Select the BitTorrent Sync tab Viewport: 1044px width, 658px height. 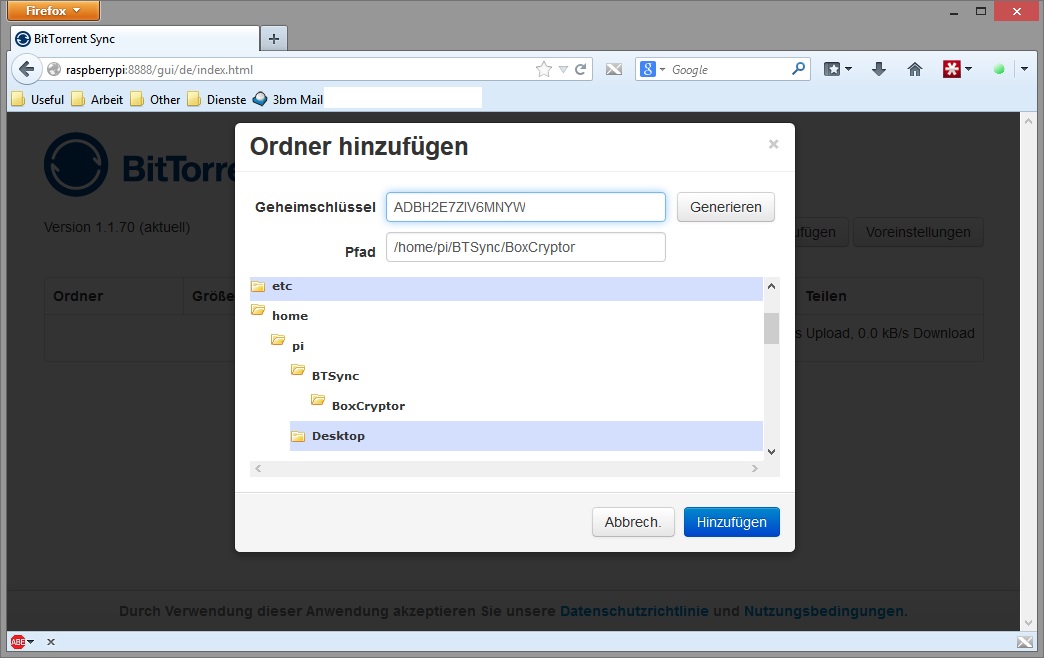pos(134,39)
